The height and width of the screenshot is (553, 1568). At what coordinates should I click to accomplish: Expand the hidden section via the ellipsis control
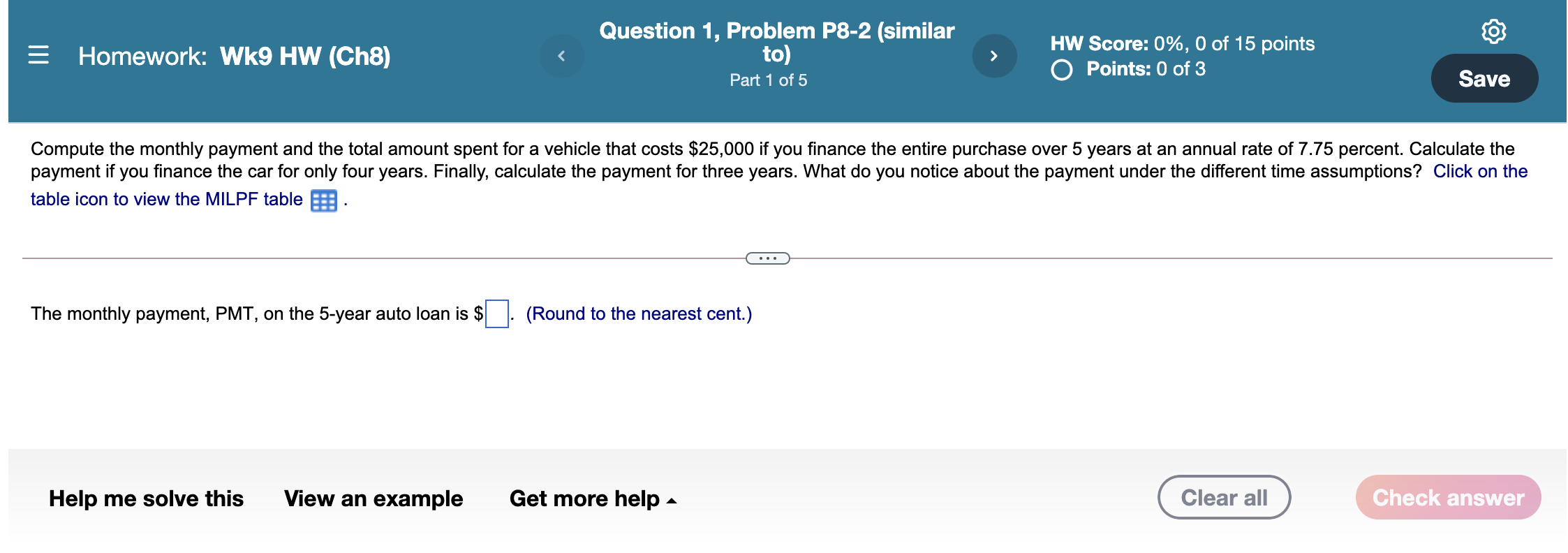click(768, 258)
